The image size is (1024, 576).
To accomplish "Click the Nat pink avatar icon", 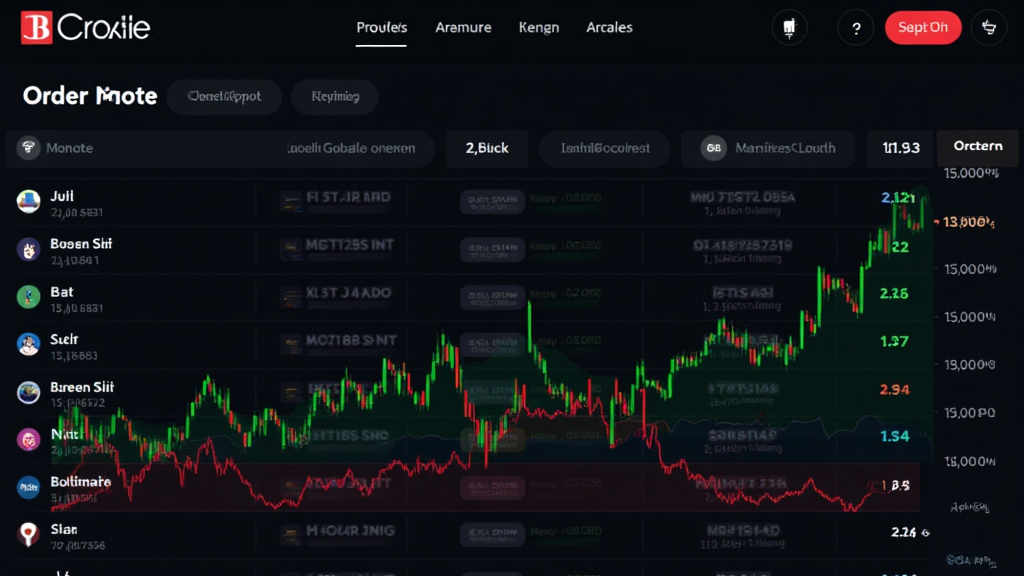I will point(27,440).
